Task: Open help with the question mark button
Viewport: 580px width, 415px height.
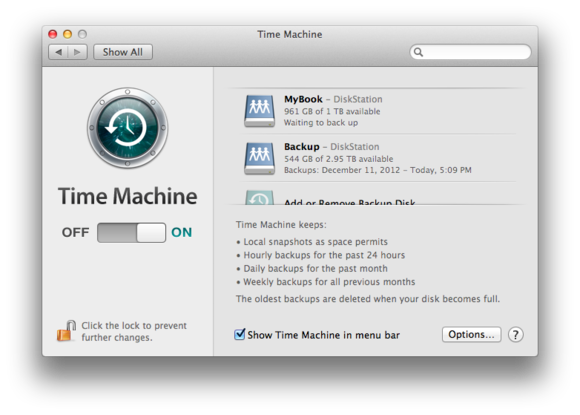Action: click(x=516, y=335)
